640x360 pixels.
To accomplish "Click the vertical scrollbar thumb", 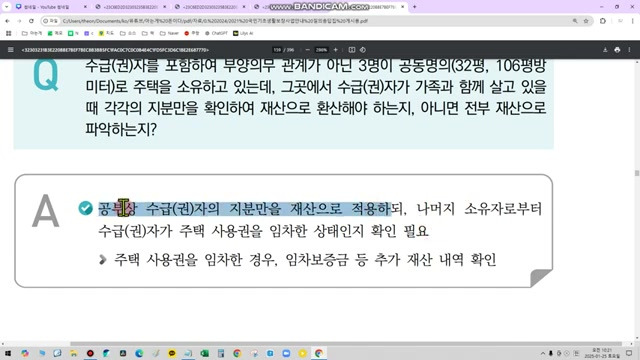I will point(637,173).
